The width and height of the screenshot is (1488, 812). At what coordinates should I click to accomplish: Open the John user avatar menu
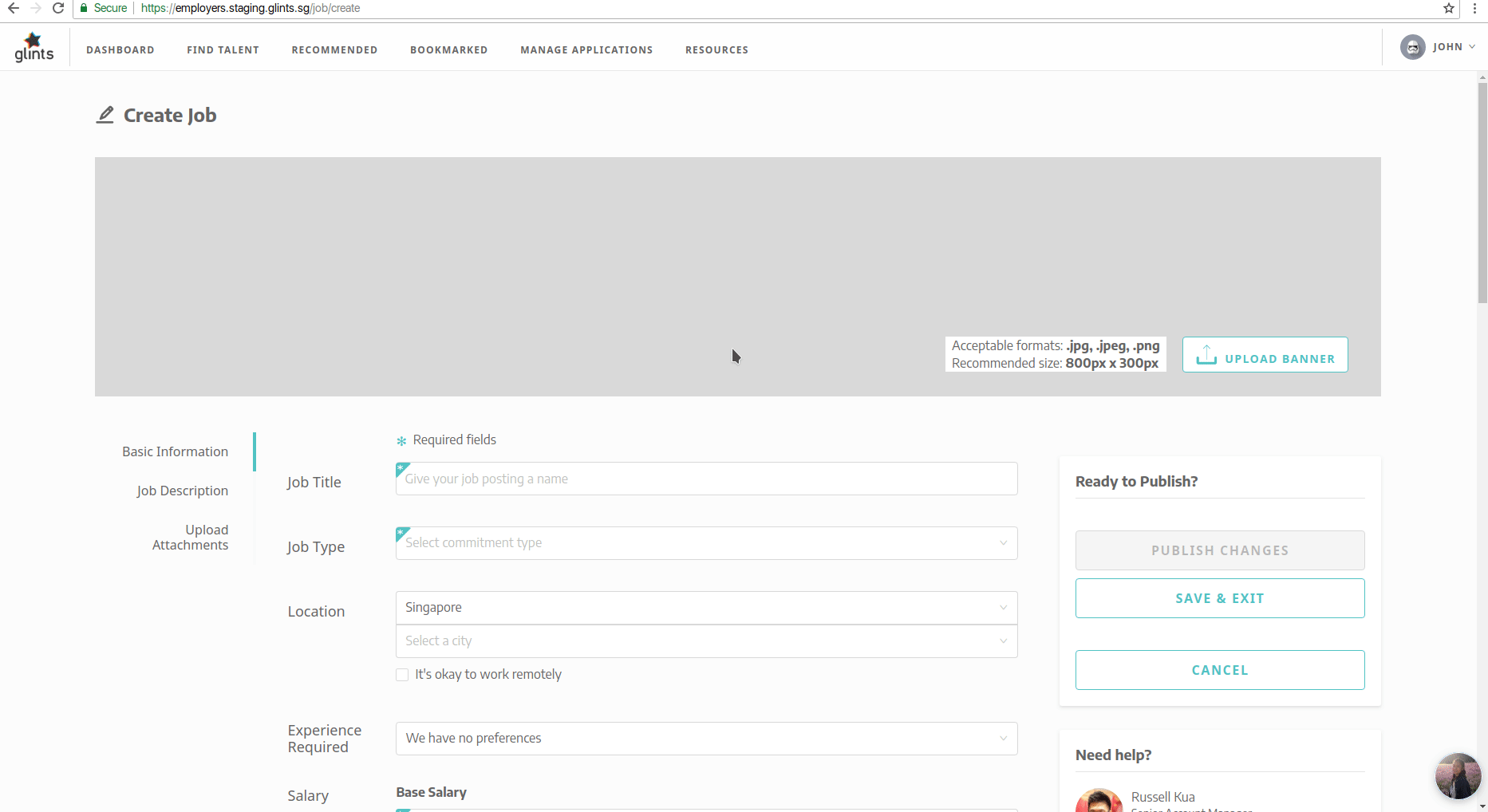pos(1413,47)
